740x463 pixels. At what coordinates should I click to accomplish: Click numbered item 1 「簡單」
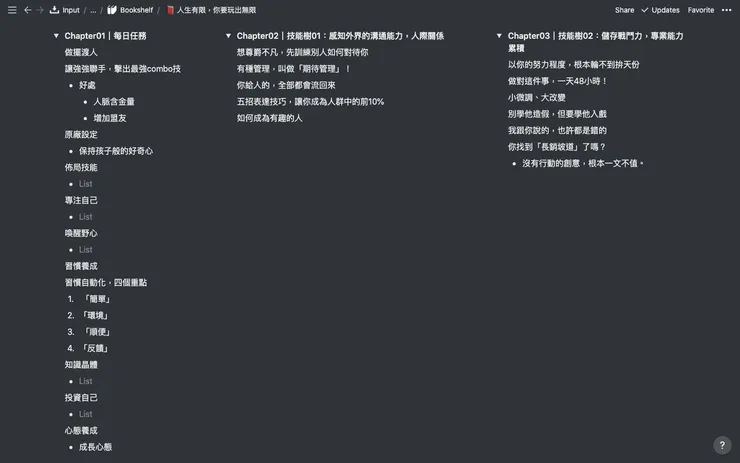click(x=97, y=299)
